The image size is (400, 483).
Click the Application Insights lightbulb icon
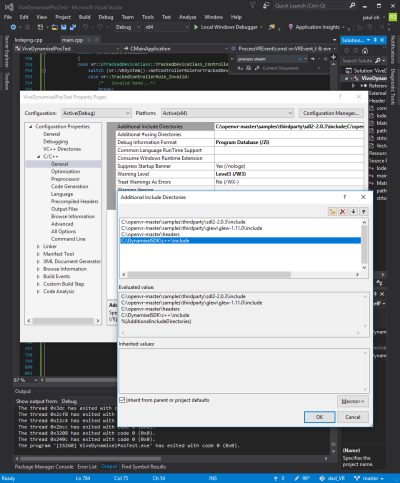291,27
